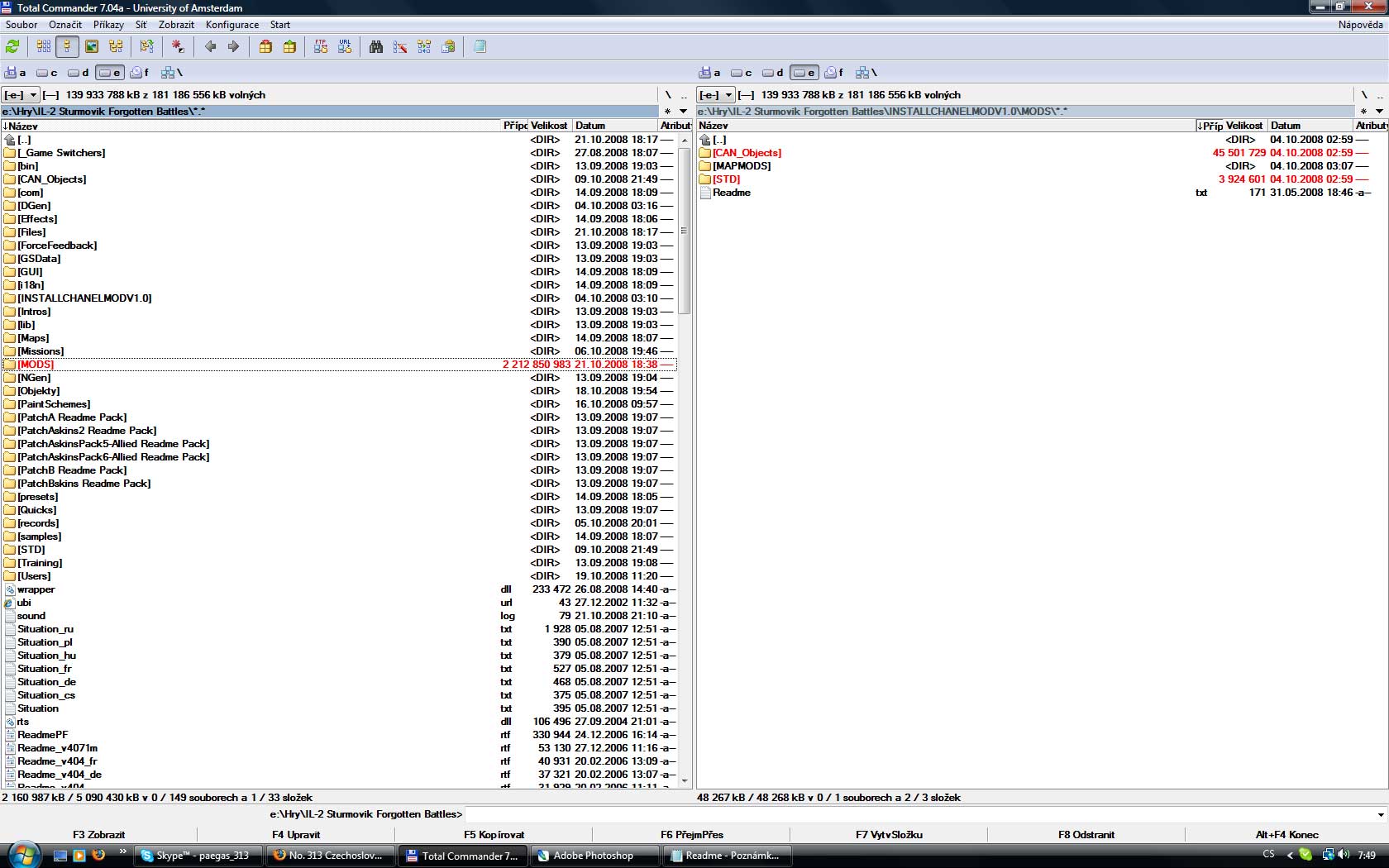Click left panel vertical scrollbar thumb
Viewport: 1389px width, 868px height.
pyautogui.click(x=684, y=231)
